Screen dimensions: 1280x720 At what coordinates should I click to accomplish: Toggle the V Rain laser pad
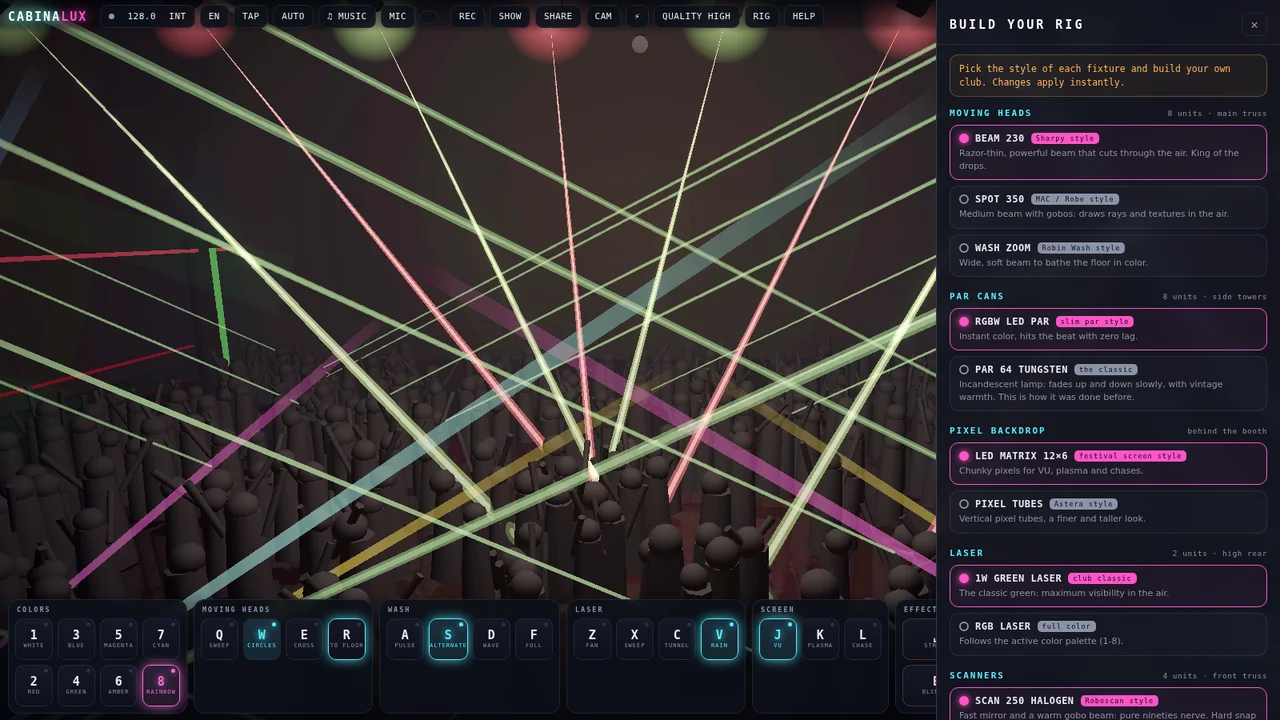tap(719, 639)
